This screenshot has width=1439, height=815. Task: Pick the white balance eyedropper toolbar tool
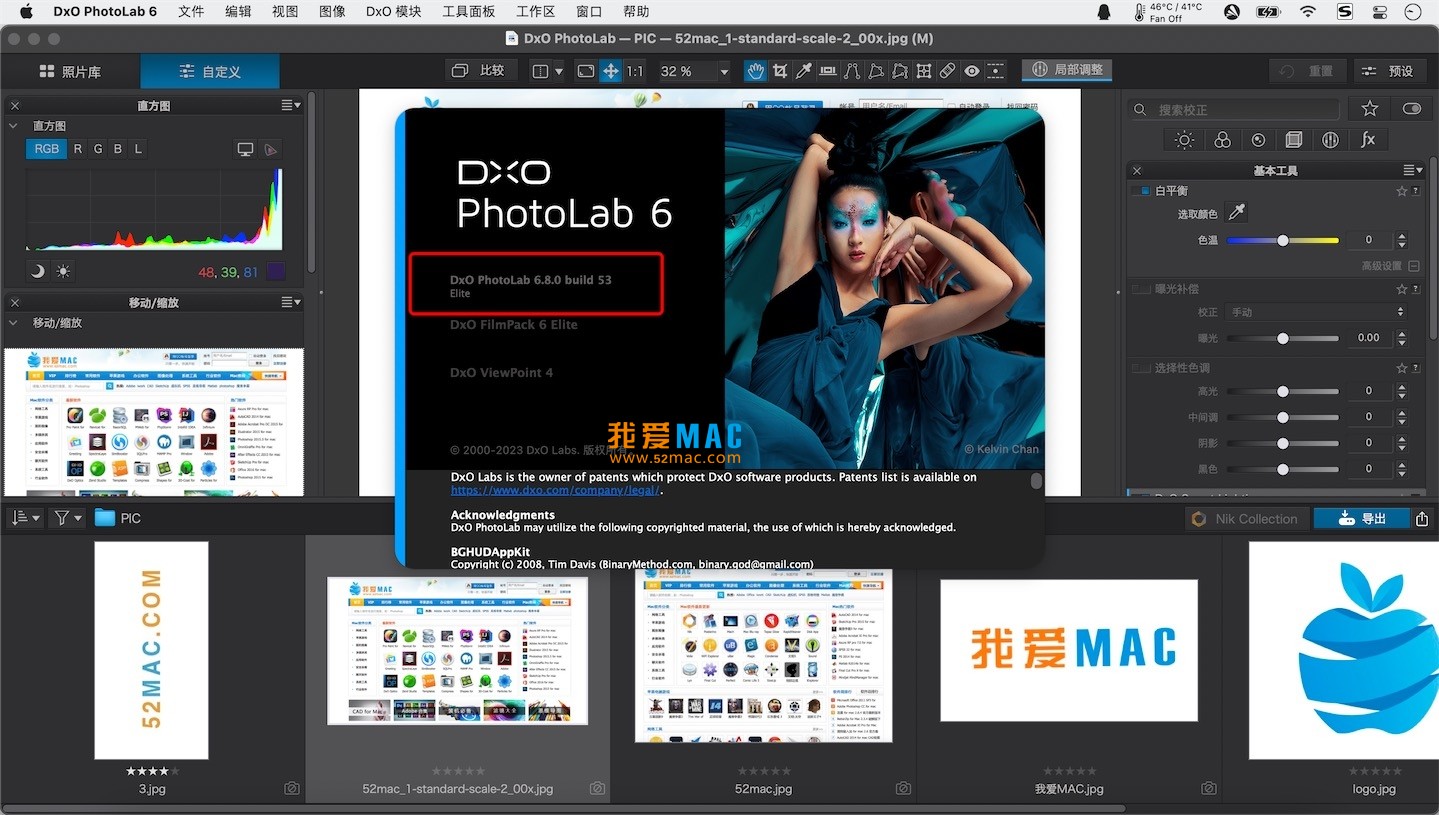coord(804,71)
